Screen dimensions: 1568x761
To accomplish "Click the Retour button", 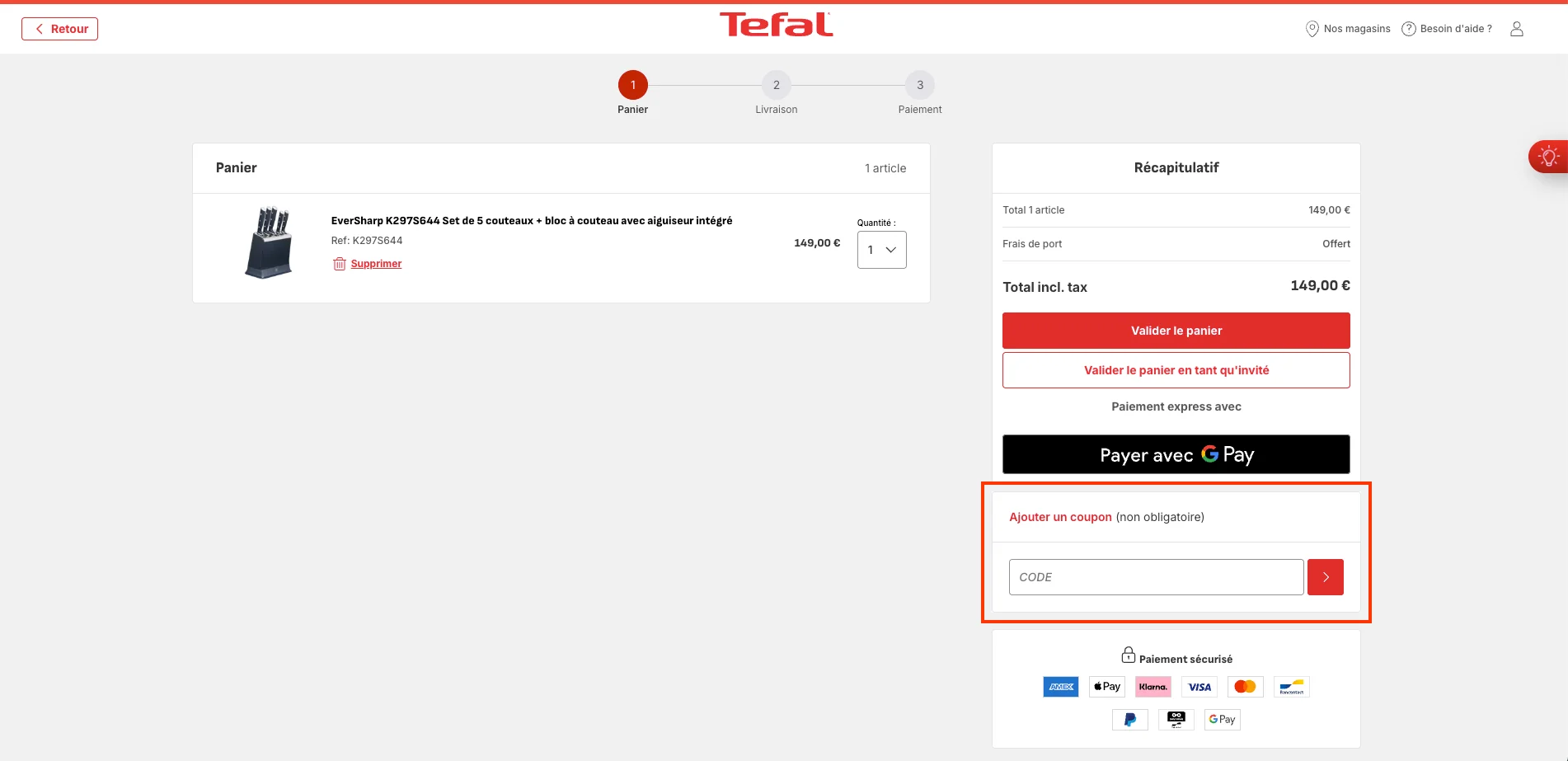I will tap(59, 29).
